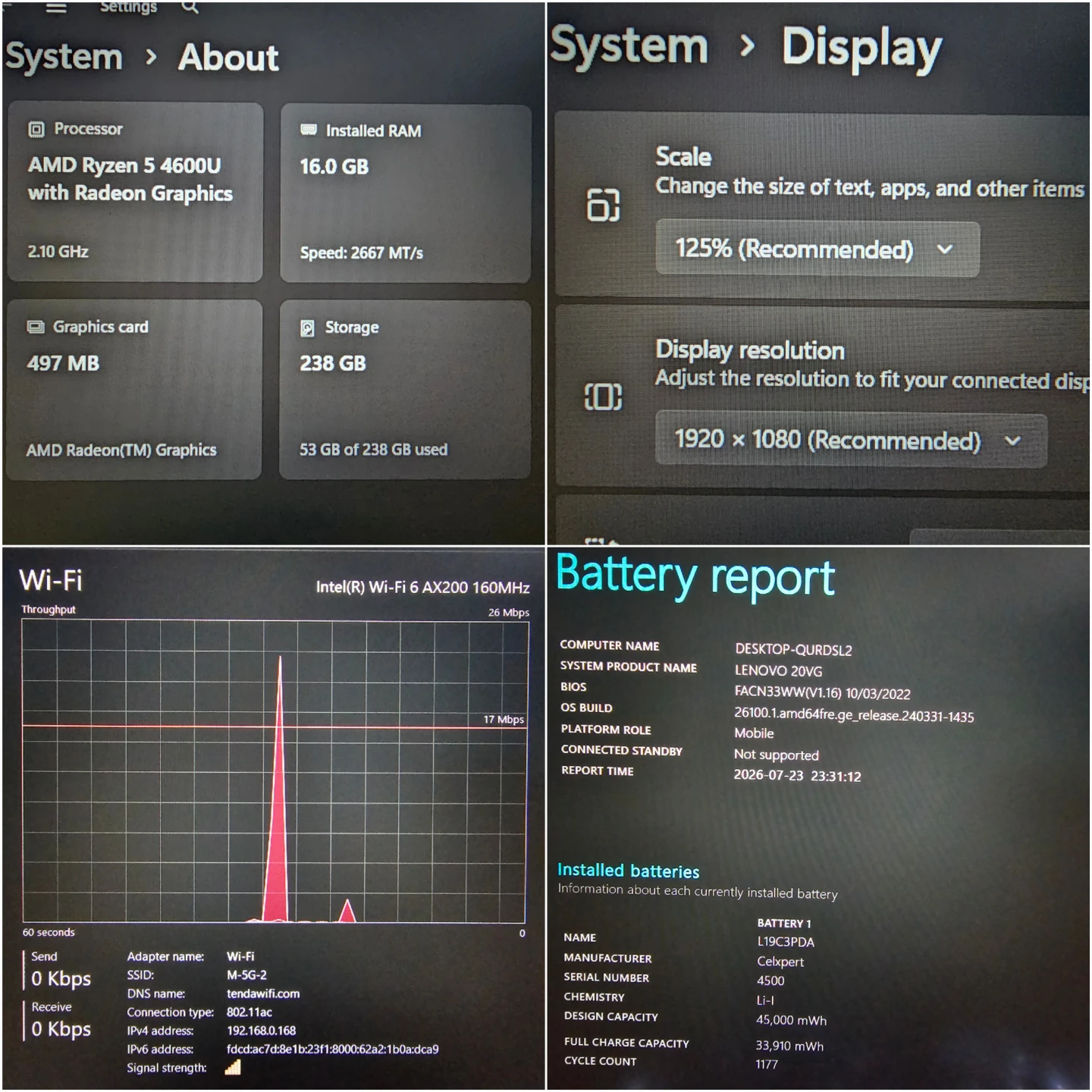This screenshot has height=1092, width=1092.
Task: Click the AMD Radeon(TM) Graphics text
Action: 121,450
